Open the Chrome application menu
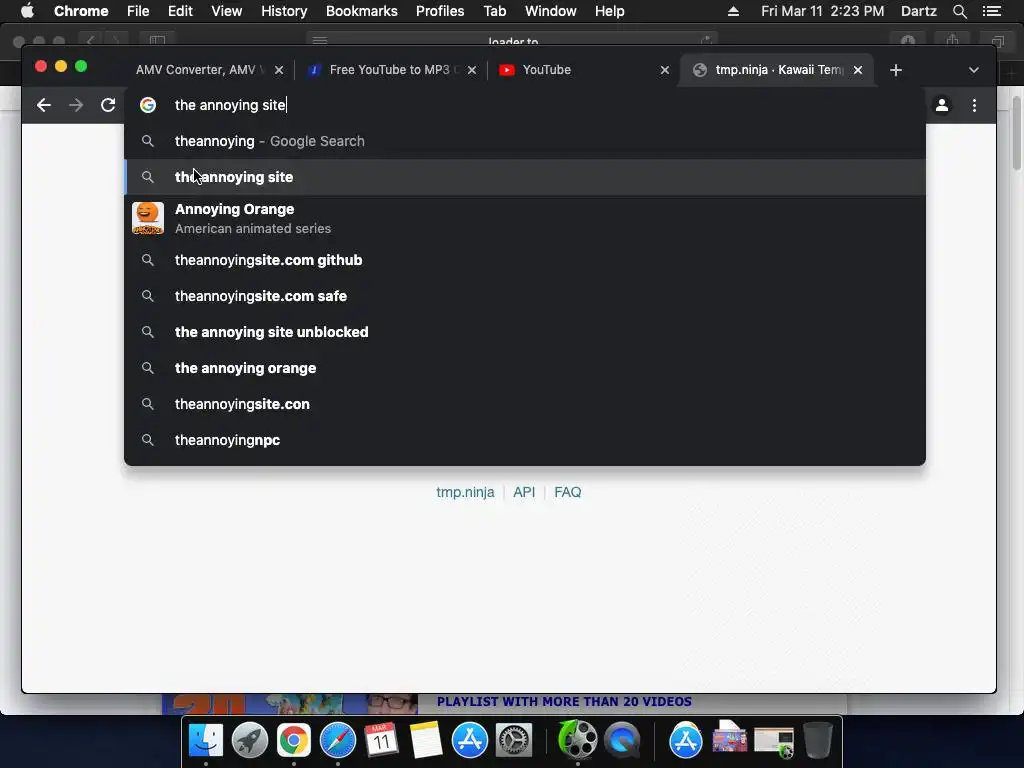 tap(81, 11)
